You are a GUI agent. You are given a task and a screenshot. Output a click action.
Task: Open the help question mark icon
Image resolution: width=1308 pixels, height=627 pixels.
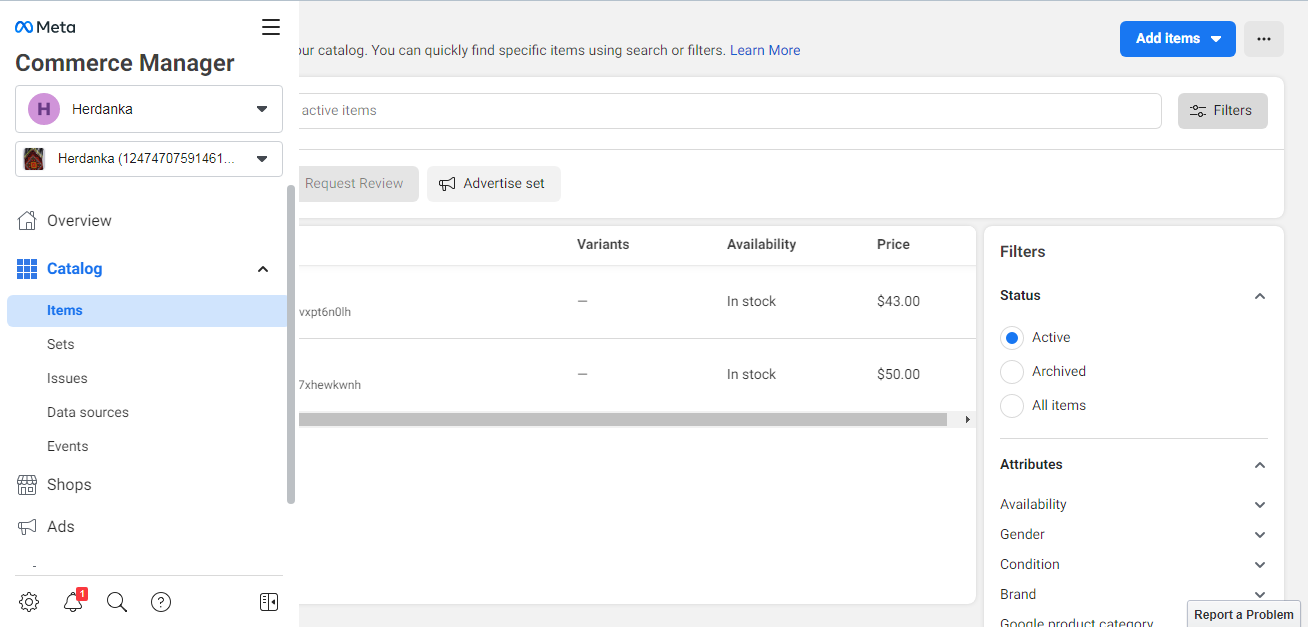point(161,602)
